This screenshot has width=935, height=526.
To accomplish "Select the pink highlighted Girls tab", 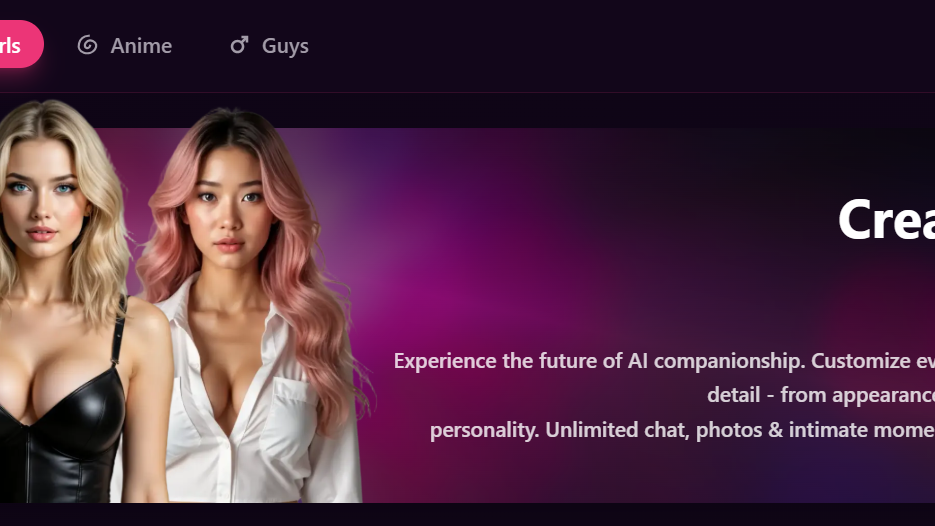I will coord(18,44).
